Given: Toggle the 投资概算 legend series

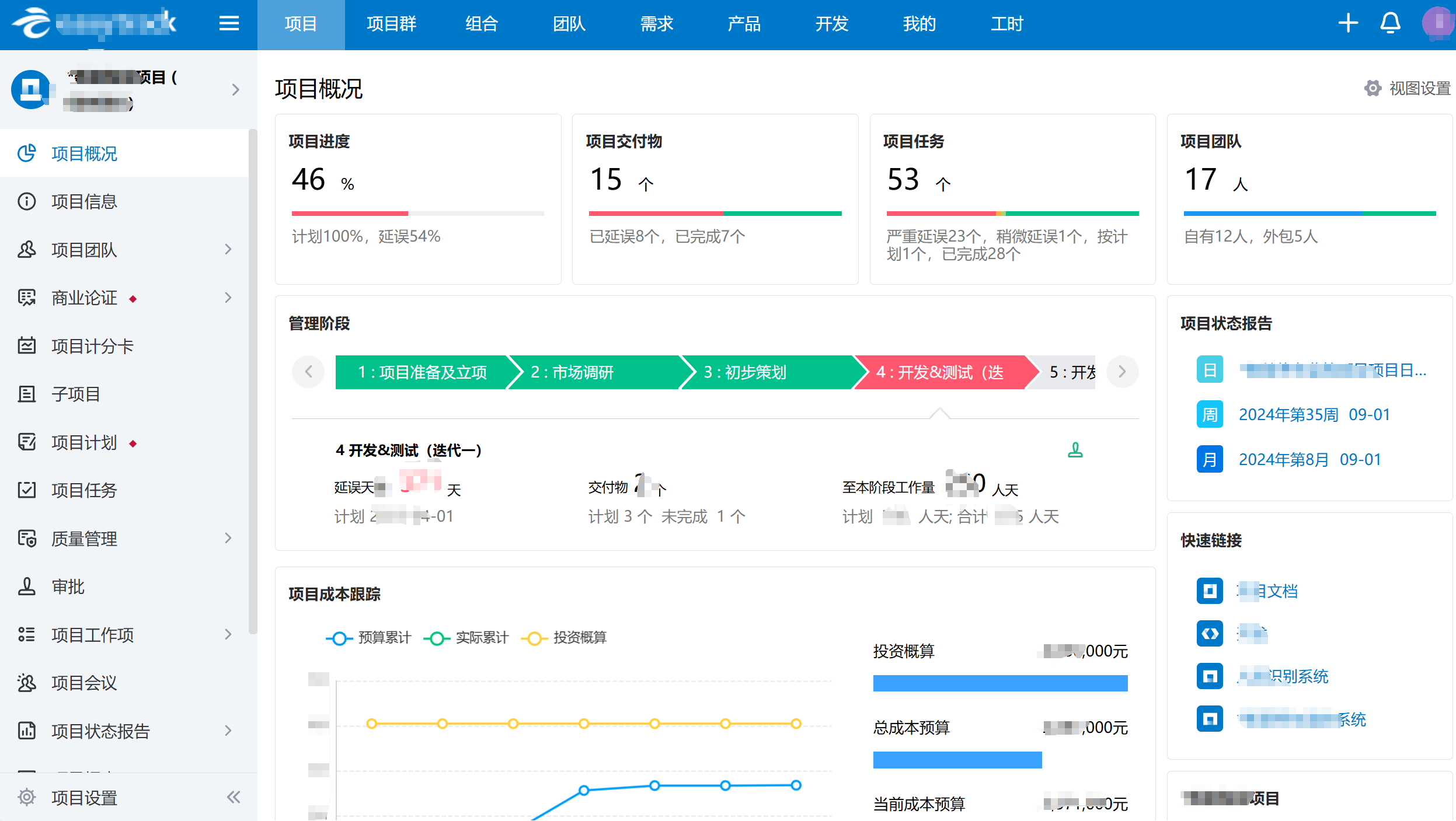Looking at the screenshot, I should [564, 638].
